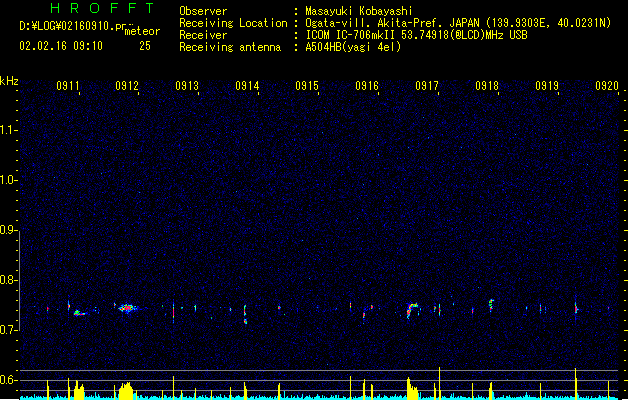
Task: Click the echo just after 0918
Action: [491, 305]
